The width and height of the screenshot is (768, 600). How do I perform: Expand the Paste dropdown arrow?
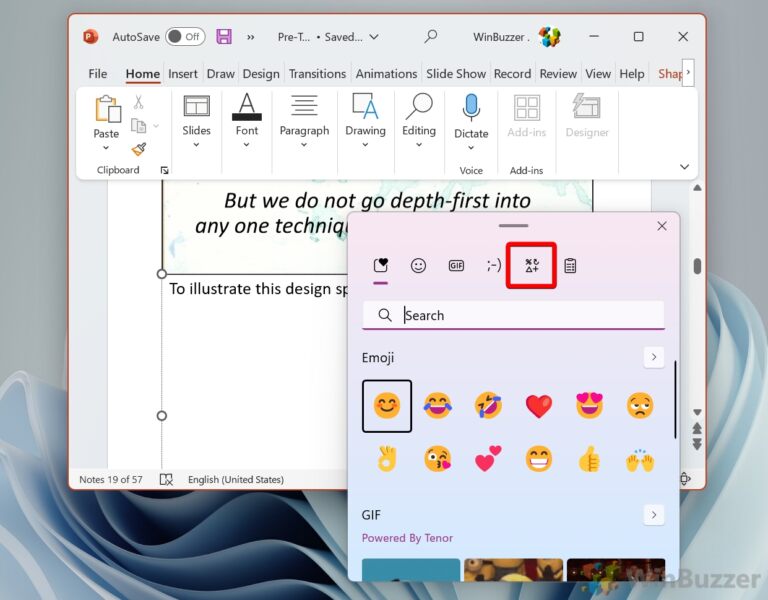pos(106,148)
